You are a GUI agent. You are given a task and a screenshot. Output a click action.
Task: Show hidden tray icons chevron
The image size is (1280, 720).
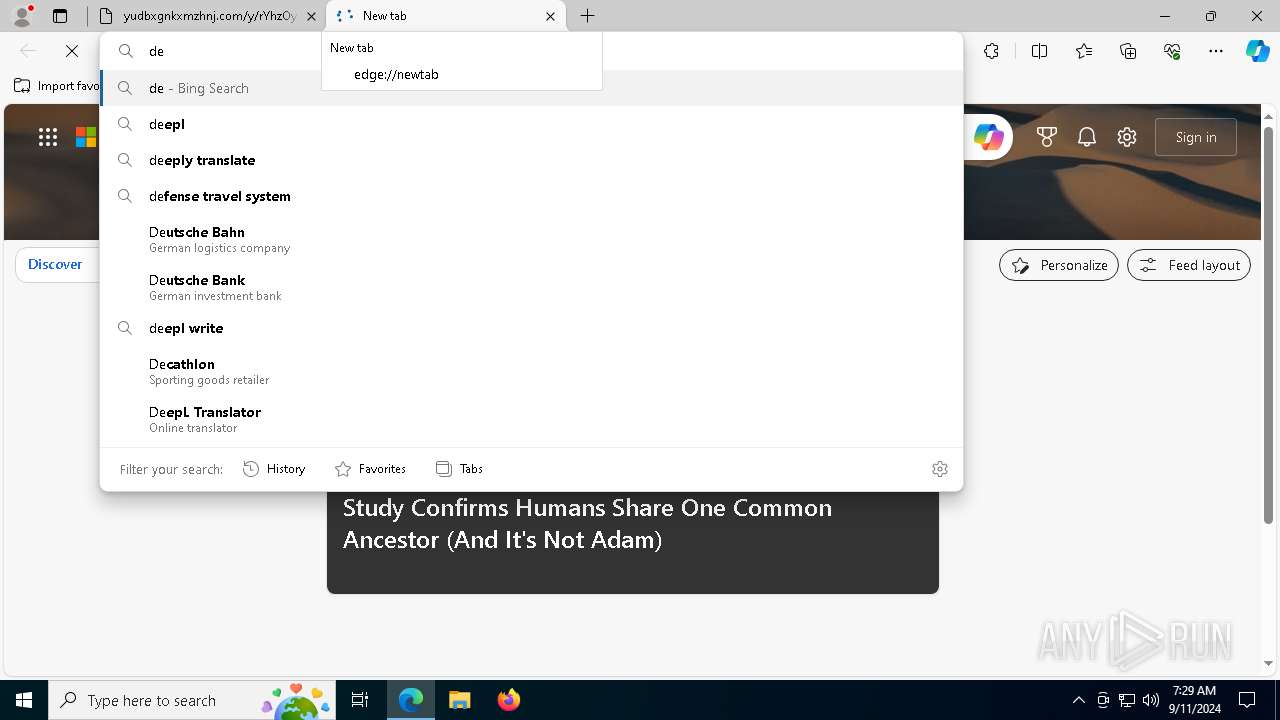click(1078, 700)
